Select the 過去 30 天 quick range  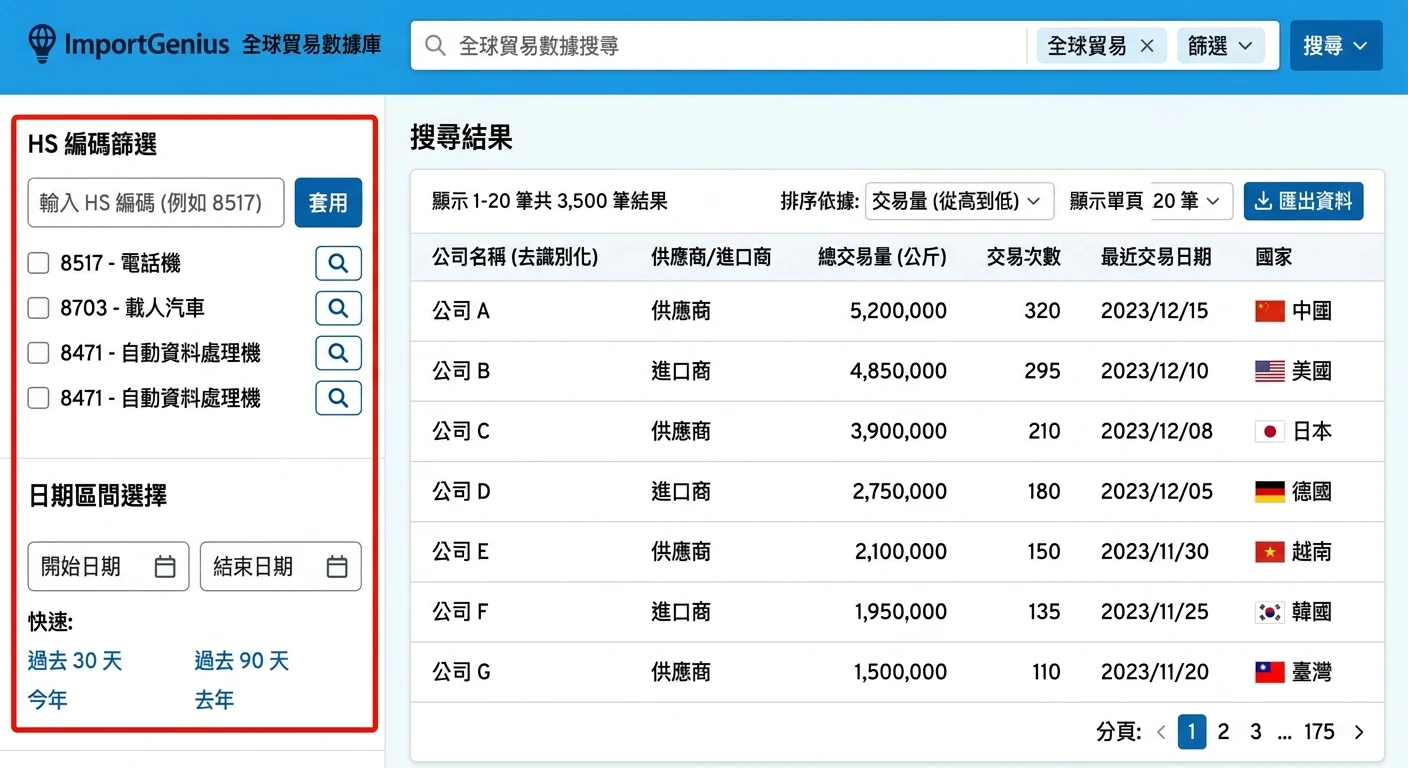[75, 661]
